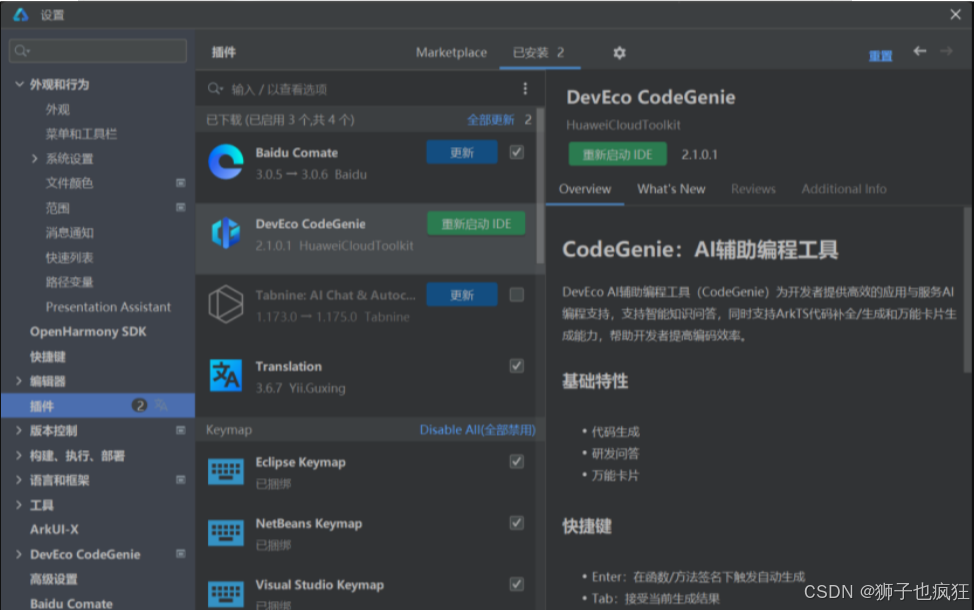This screenshot has width=974, height=610.
Task: Click the Translation plugin icon
Action: click(226, 375)
